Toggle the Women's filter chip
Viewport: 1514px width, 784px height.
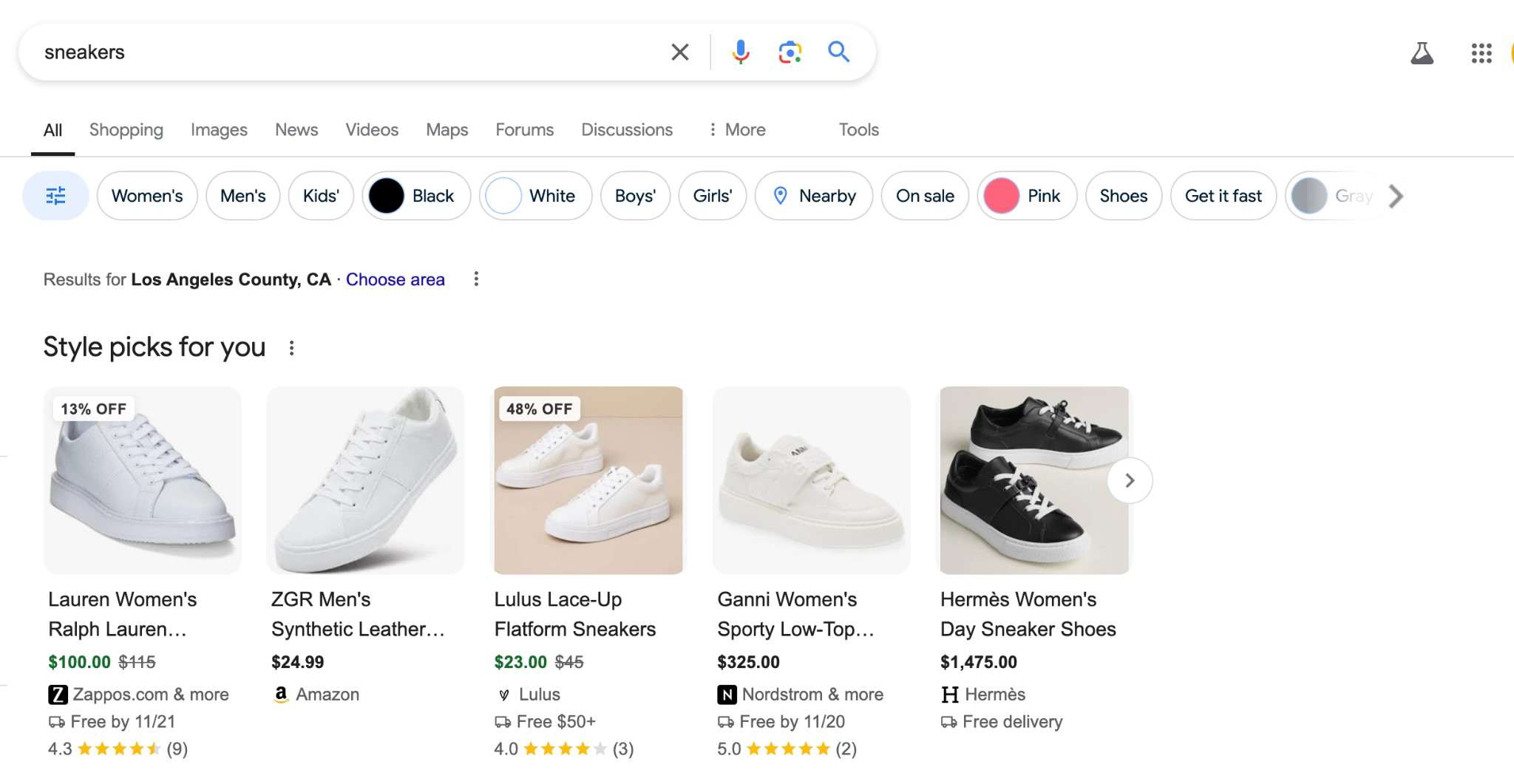[x=147, y=196]
